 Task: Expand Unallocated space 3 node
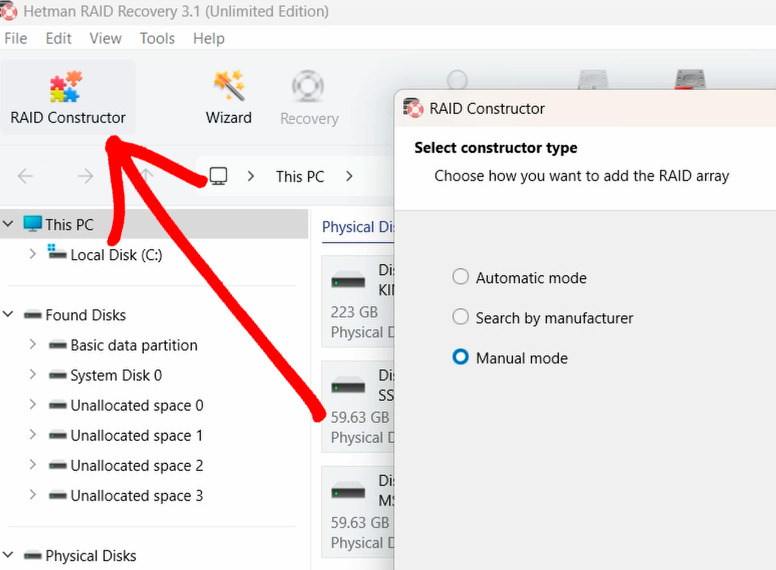click(x=33, y=495)
